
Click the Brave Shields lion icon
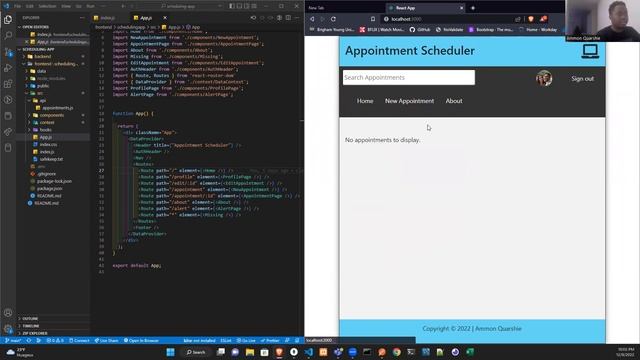531,19
